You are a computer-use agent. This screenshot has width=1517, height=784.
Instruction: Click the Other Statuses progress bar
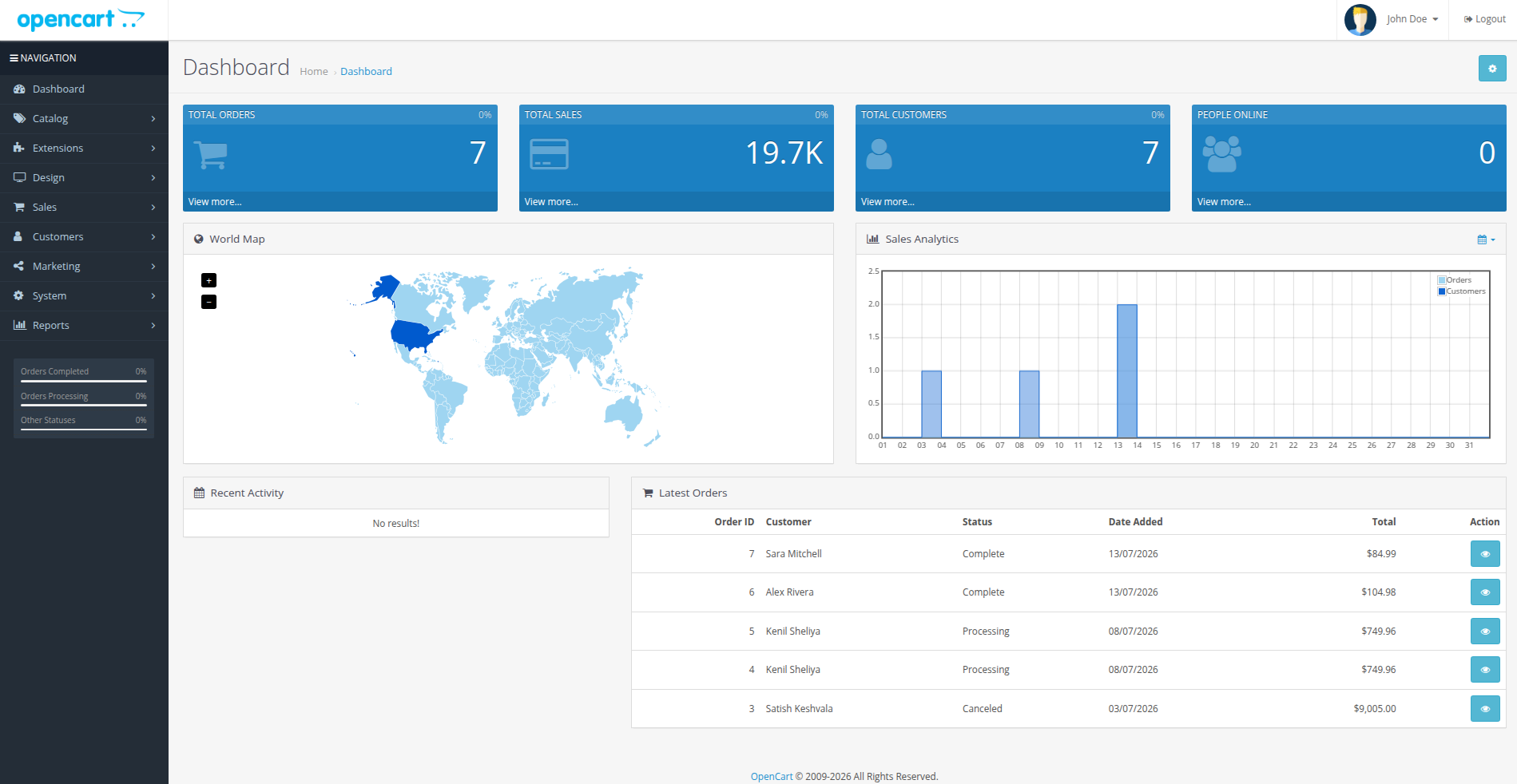click(84, 430)
